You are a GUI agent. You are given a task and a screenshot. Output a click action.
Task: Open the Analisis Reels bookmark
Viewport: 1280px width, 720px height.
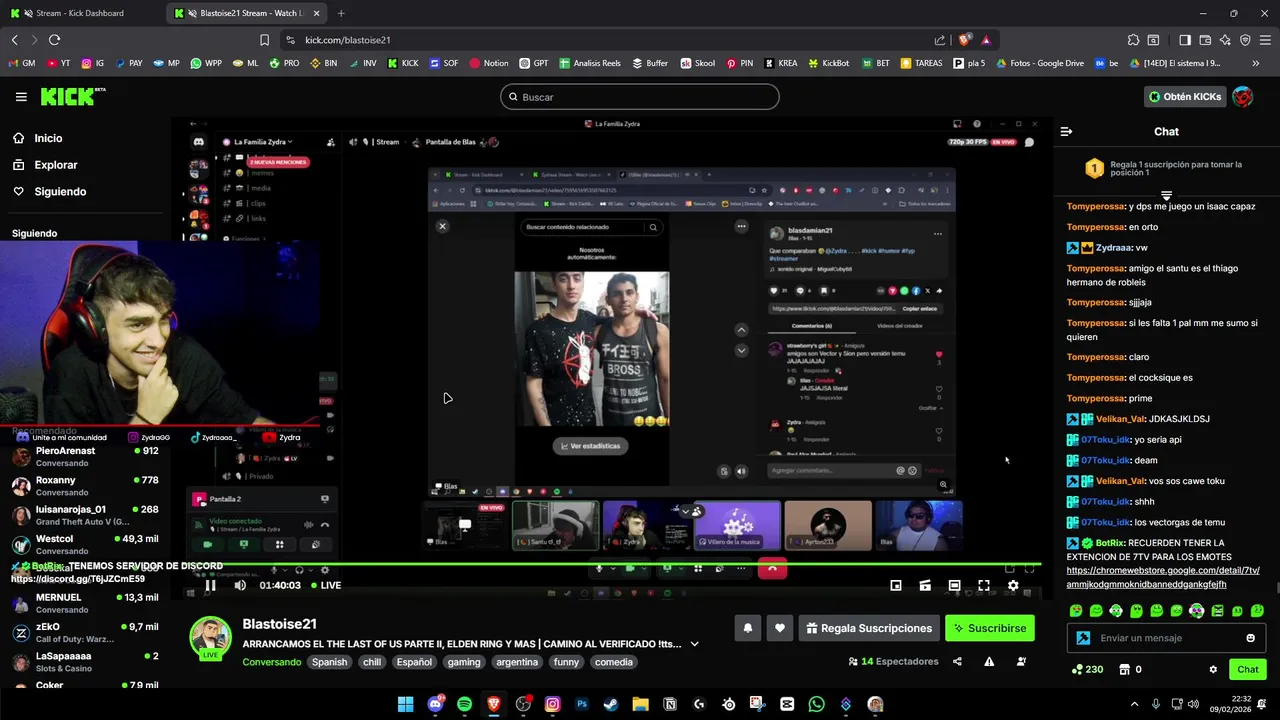coord(590,63)
